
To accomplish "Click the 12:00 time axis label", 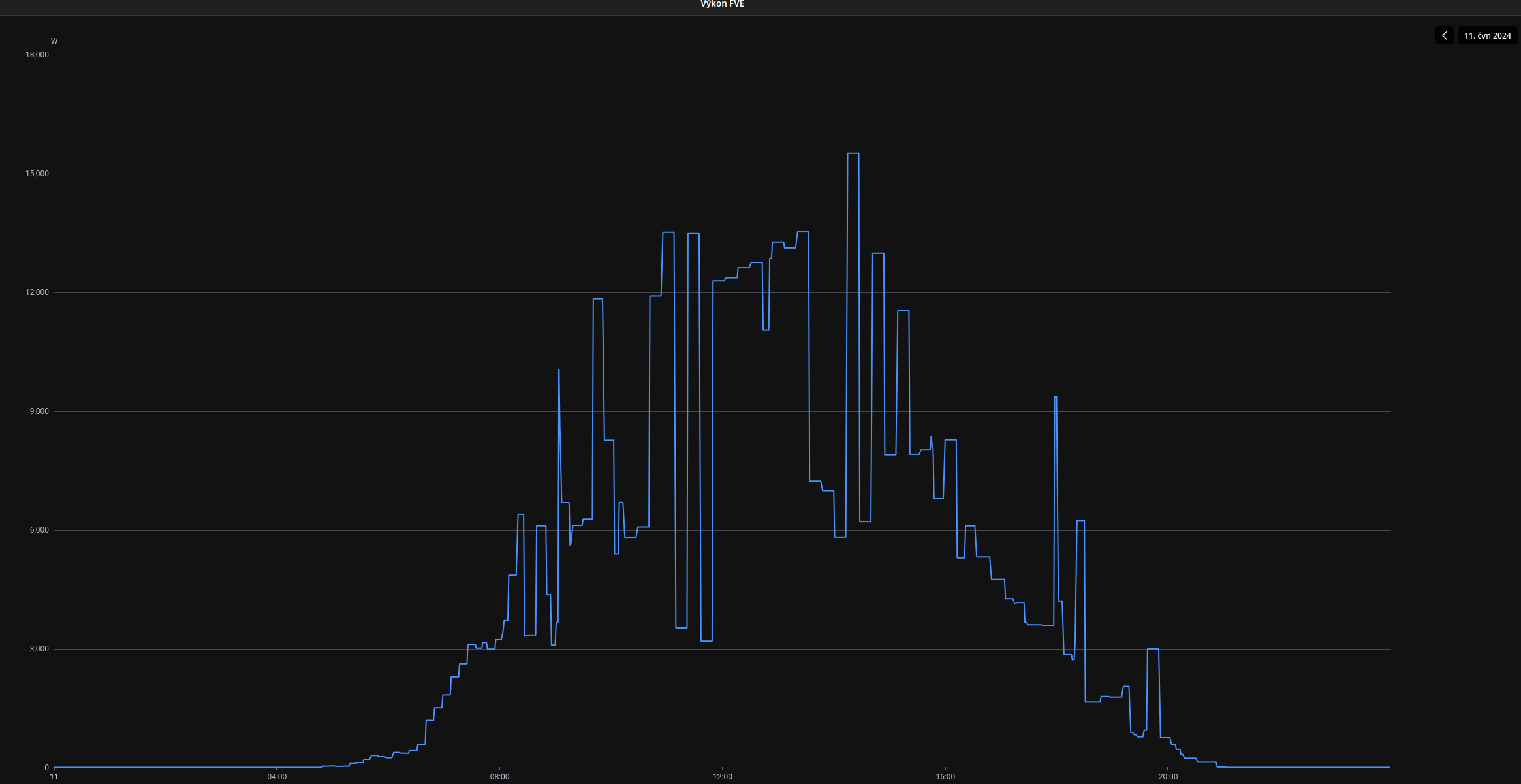I will coord(722,777).
